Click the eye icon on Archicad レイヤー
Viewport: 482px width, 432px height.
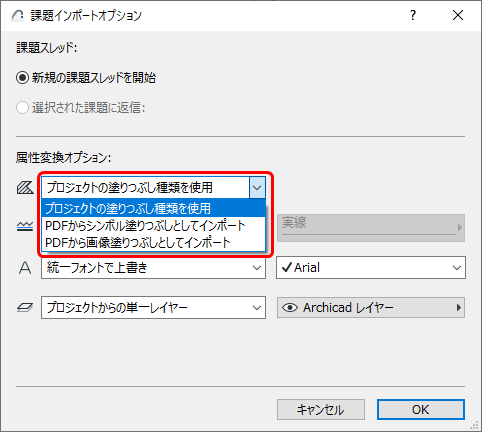290,307
